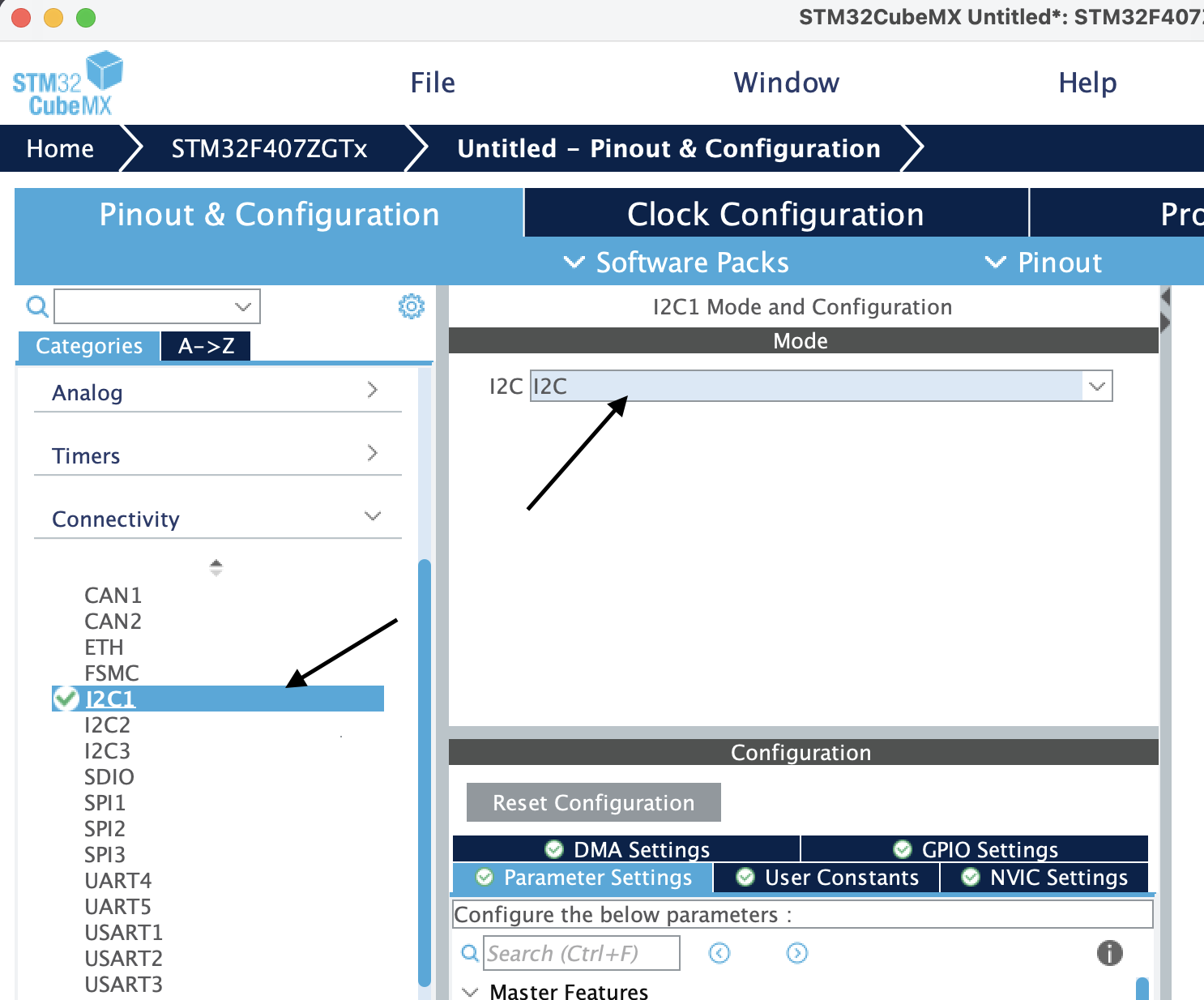Click the parameter Search (Ctrl+F) field
This screenshot has width=1204, height=1000.
[582, 953]
